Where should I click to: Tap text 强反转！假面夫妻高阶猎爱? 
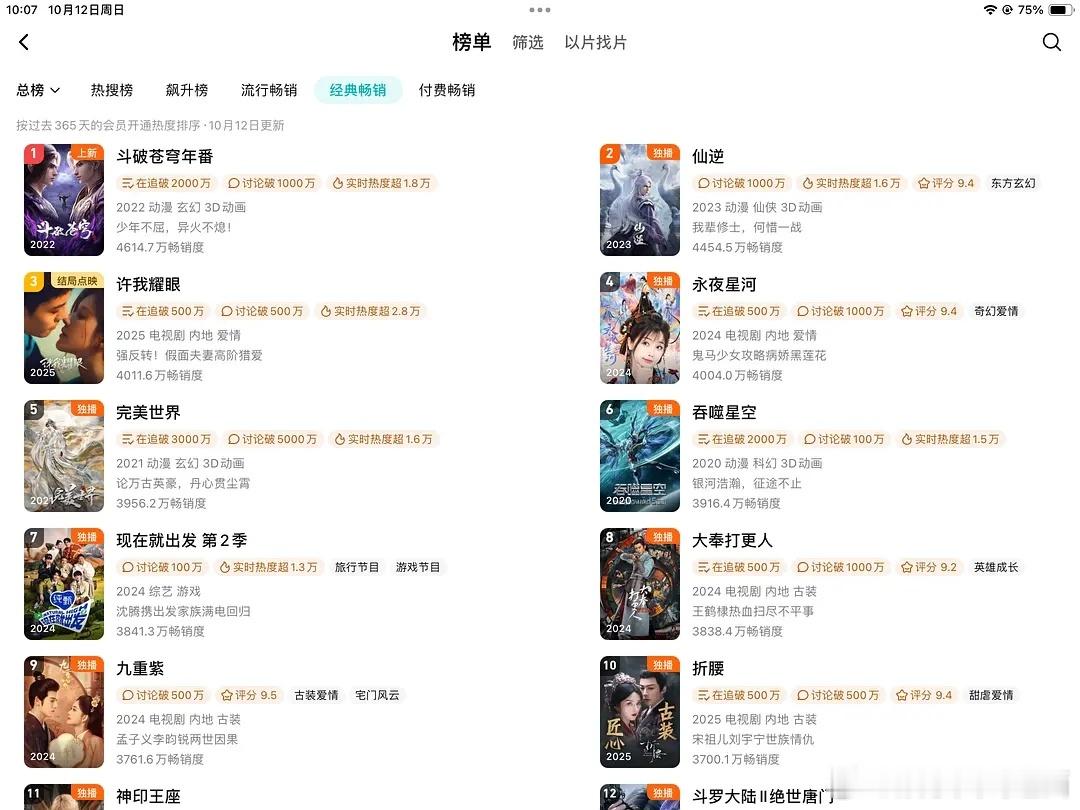point(189,355)
